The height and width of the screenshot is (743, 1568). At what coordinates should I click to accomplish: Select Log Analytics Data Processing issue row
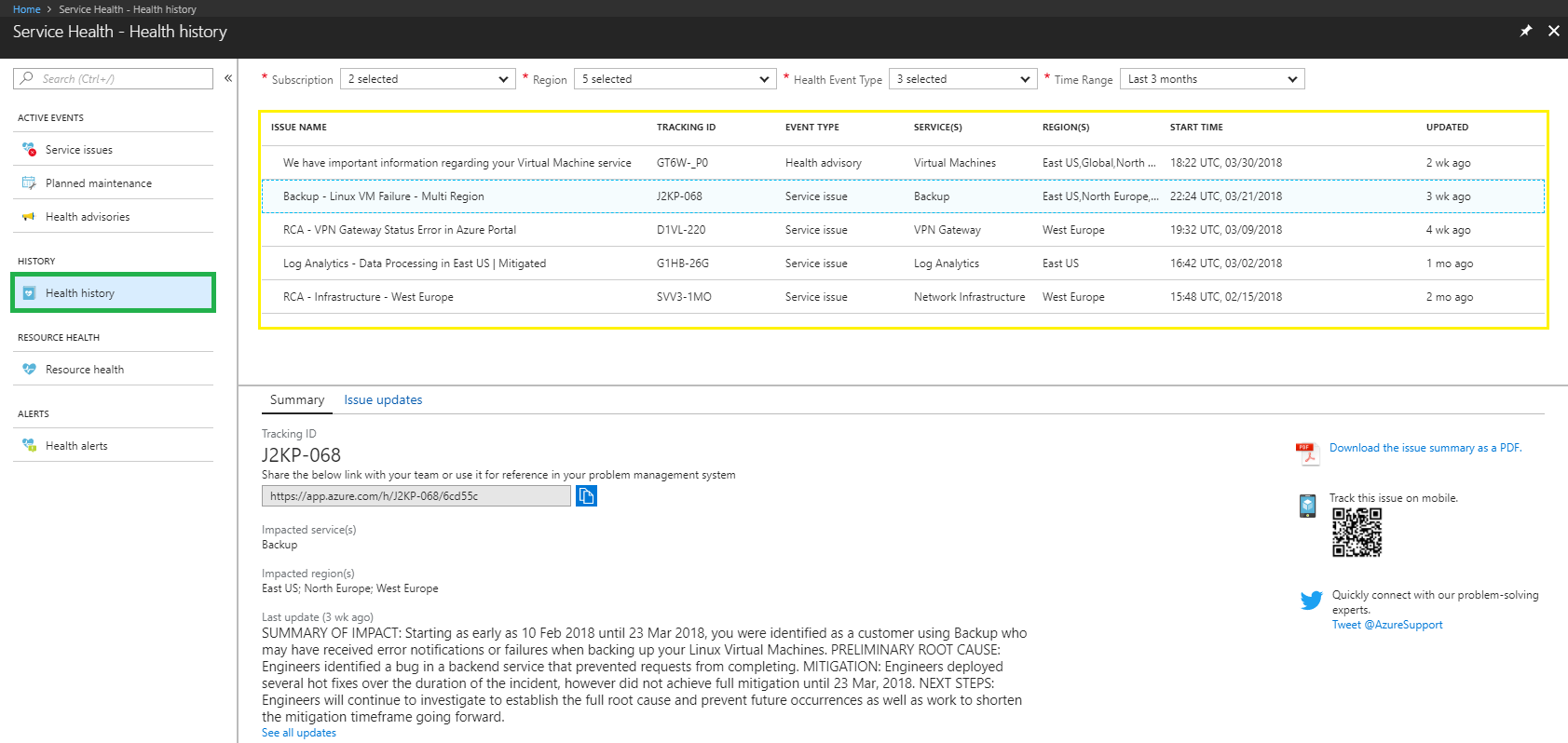pos(903,263)
